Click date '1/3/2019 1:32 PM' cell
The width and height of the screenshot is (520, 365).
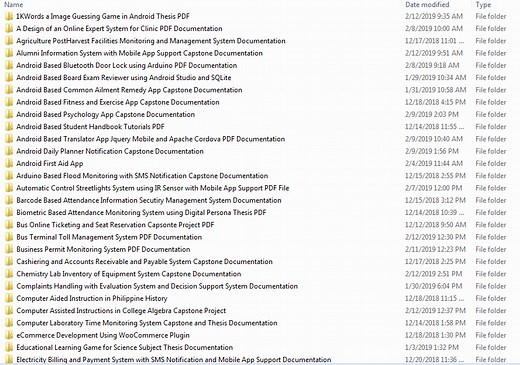coord(432,348)
